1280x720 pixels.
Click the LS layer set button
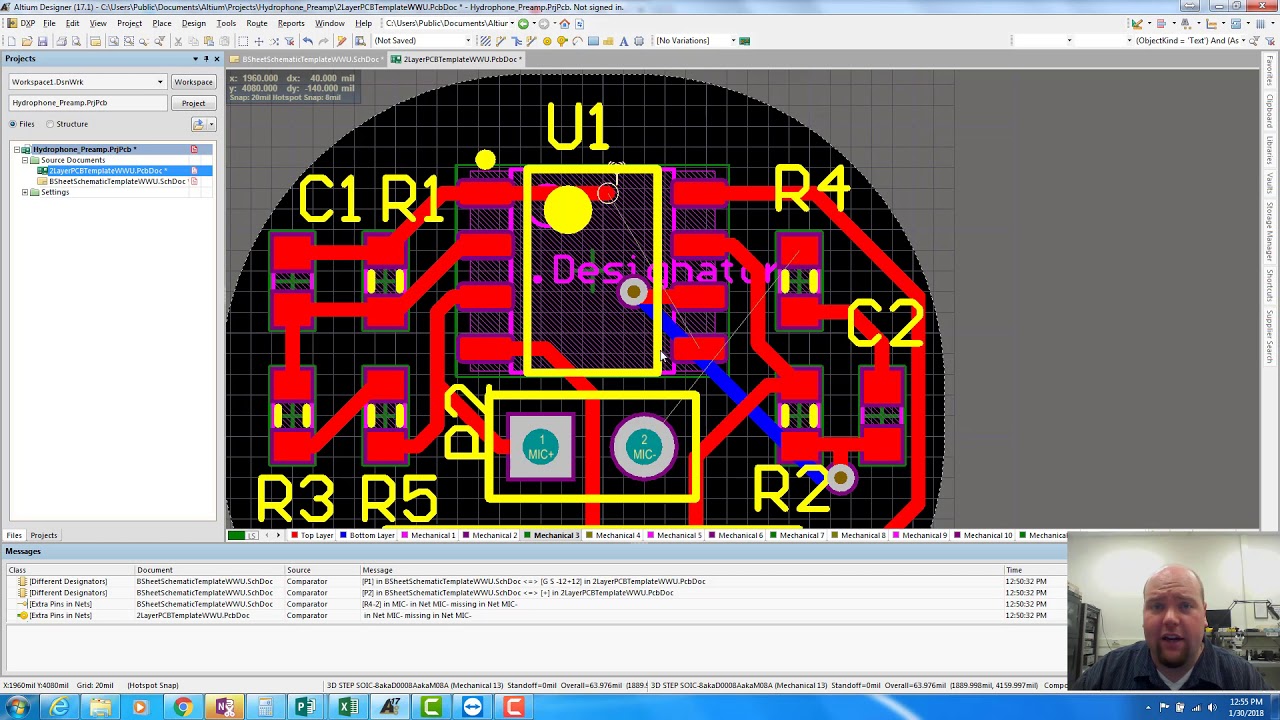click(x=253, y=536)
